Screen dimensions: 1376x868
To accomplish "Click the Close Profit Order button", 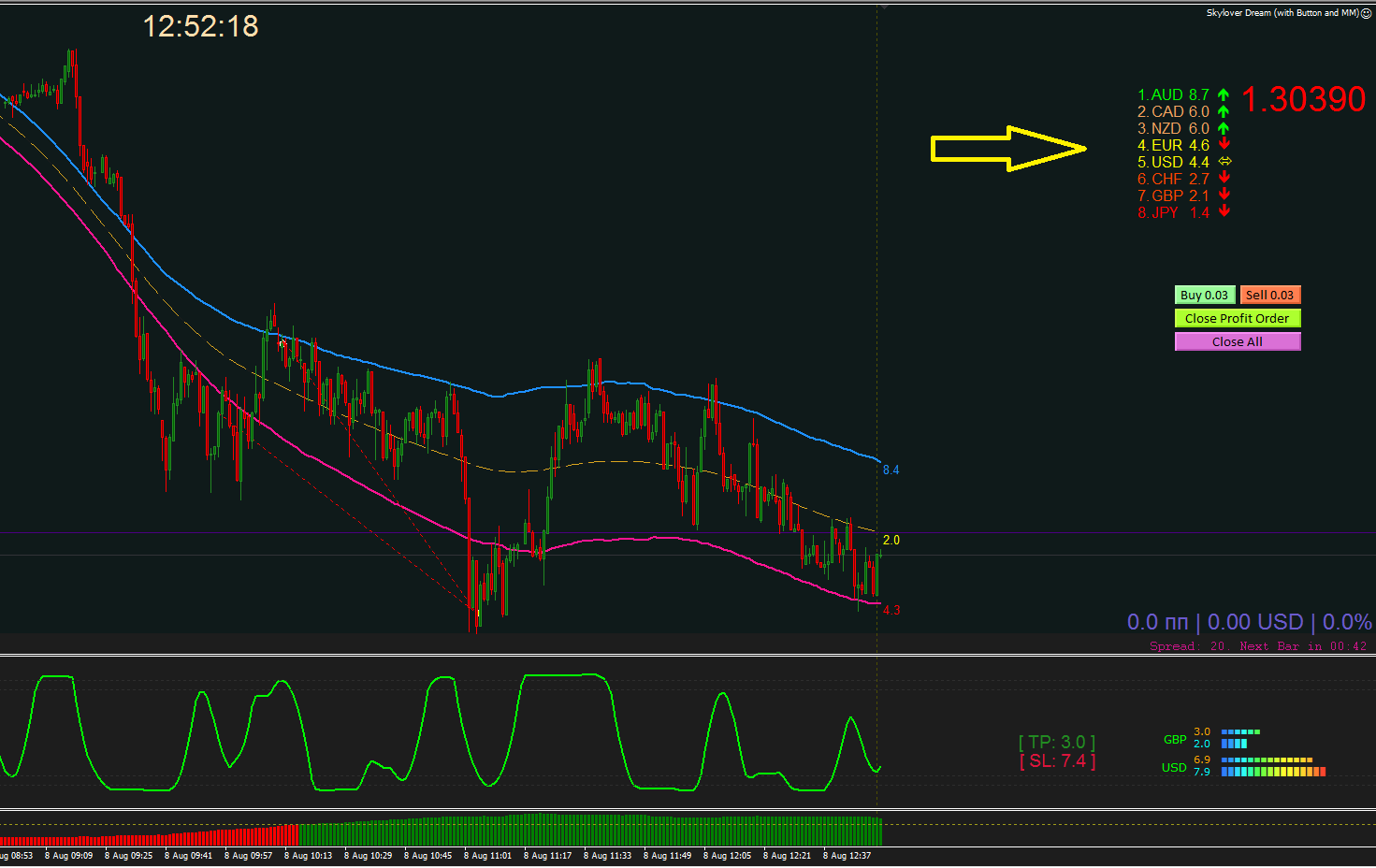I will [x=1238, y=318].
